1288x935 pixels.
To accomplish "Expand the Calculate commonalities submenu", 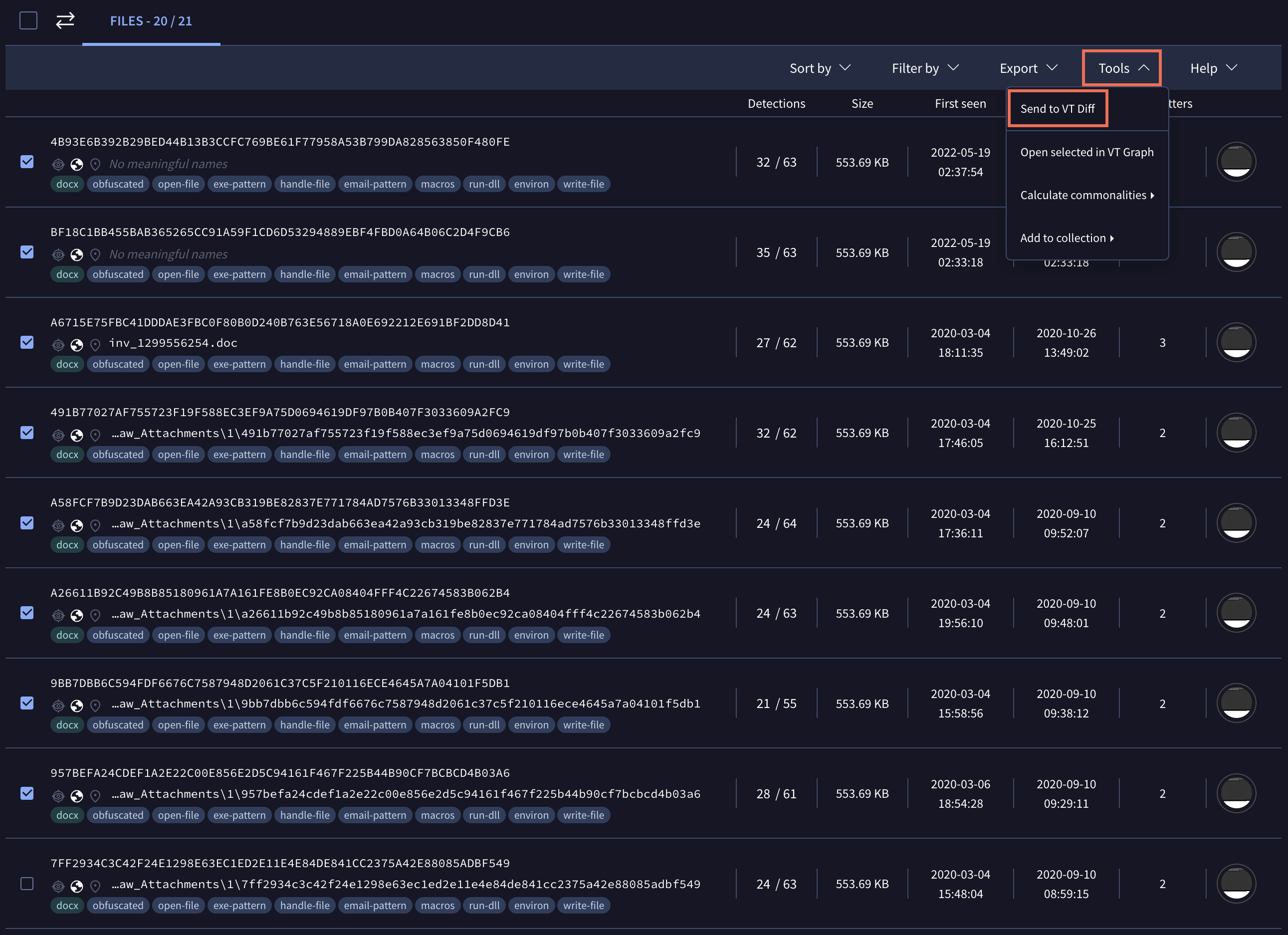I will tap(1087, 195).
